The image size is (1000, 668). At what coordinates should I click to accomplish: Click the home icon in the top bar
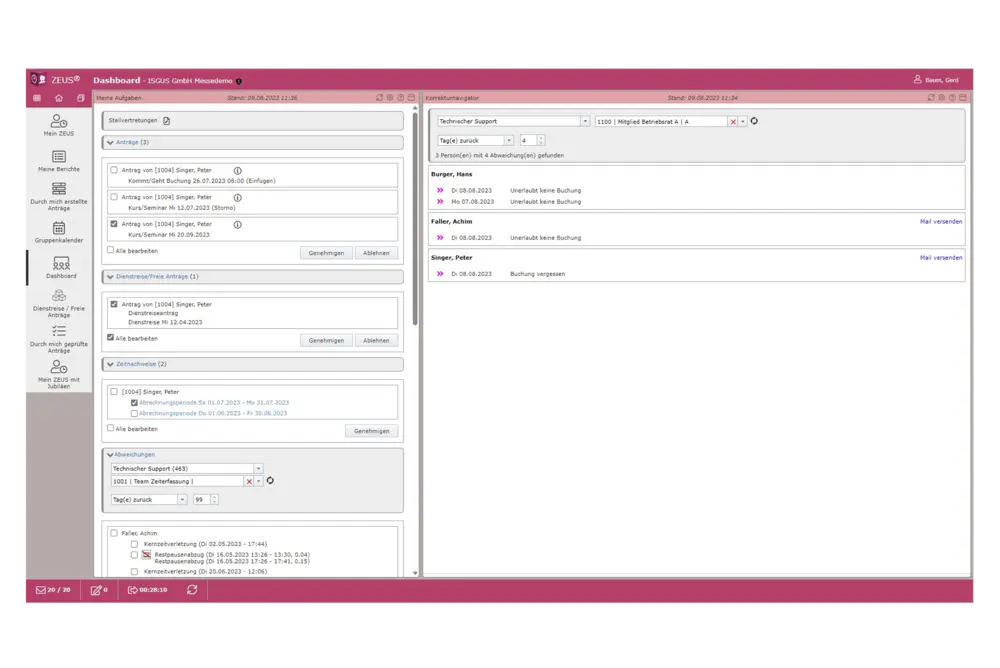pyautogui.click(x=59, y=98)
